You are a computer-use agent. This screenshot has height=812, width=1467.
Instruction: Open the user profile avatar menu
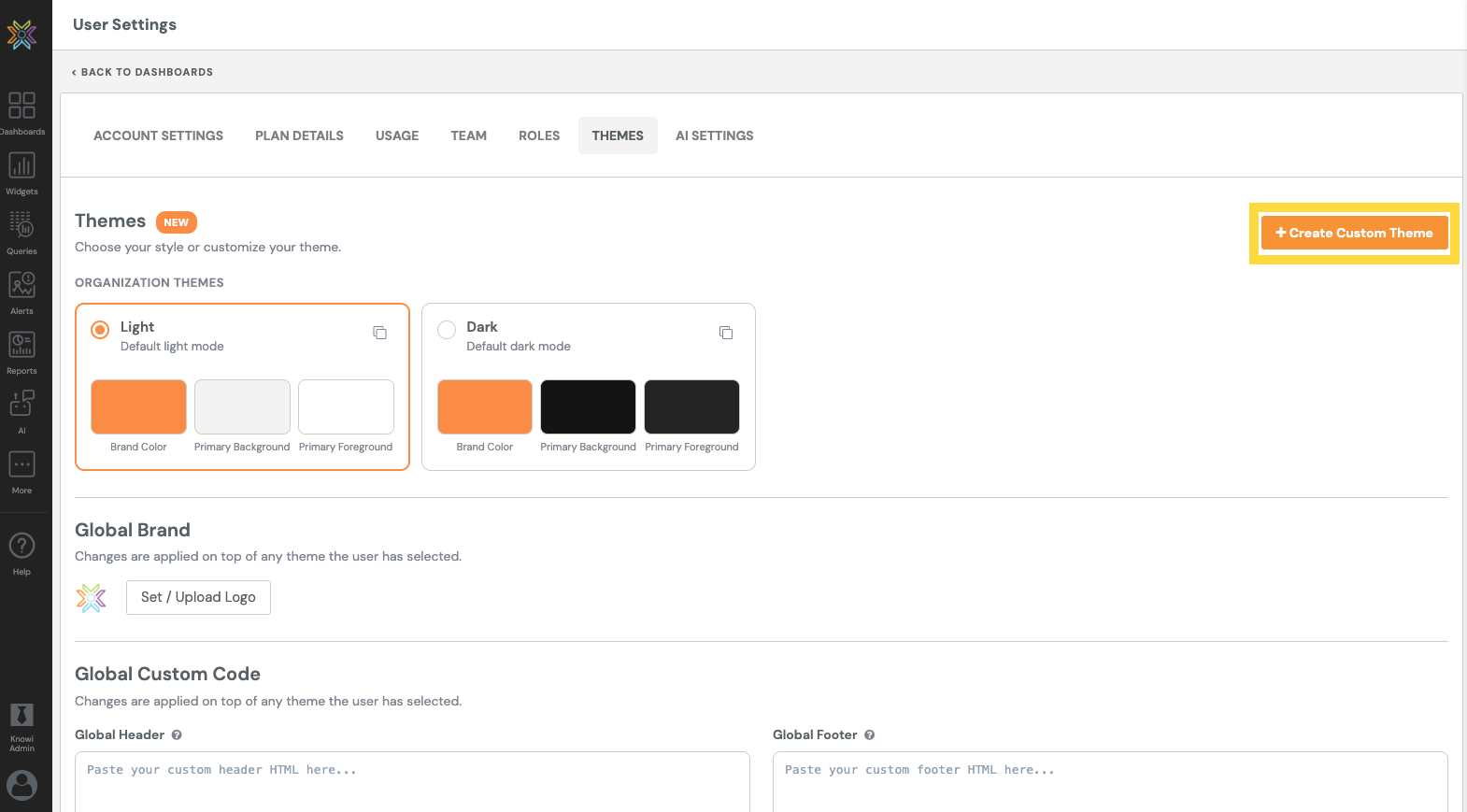pos(21,785)
